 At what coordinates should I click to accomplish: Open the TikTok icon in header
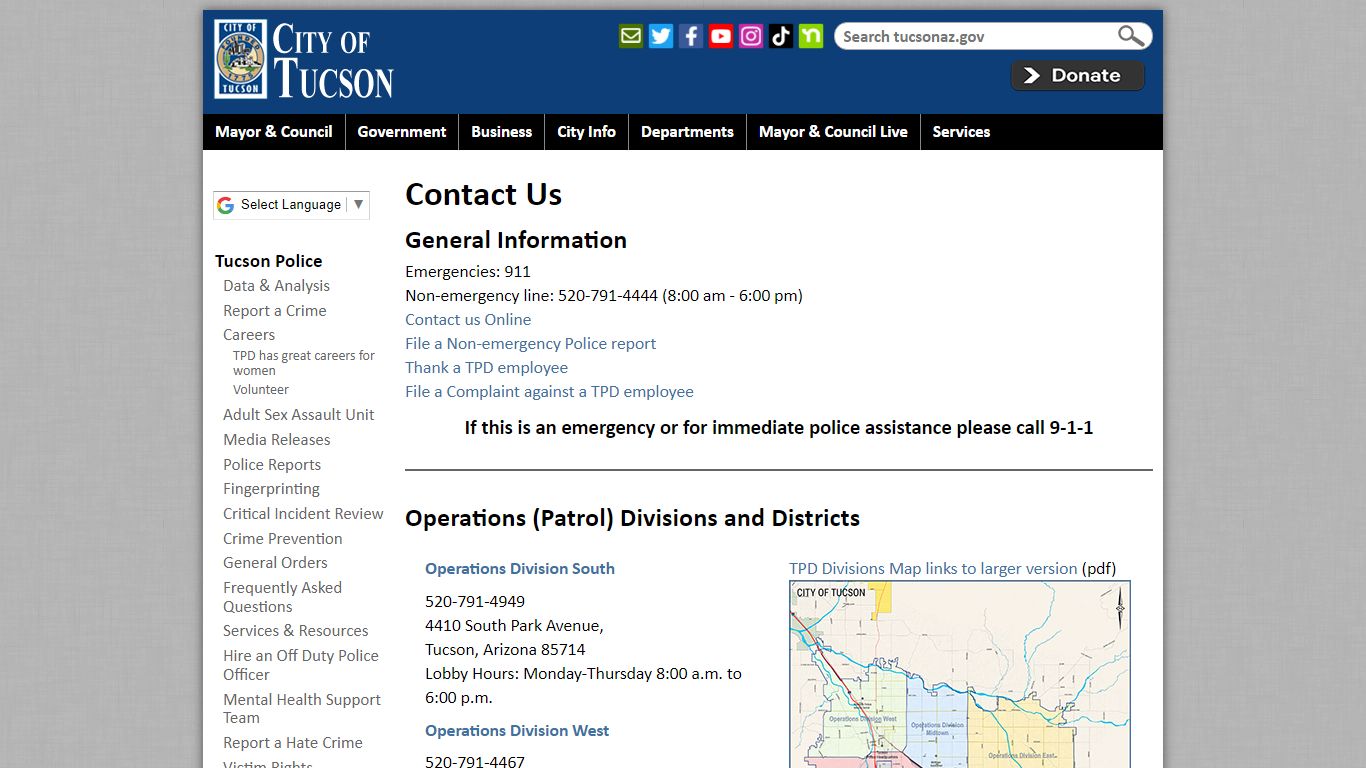[x=781, y=36]
